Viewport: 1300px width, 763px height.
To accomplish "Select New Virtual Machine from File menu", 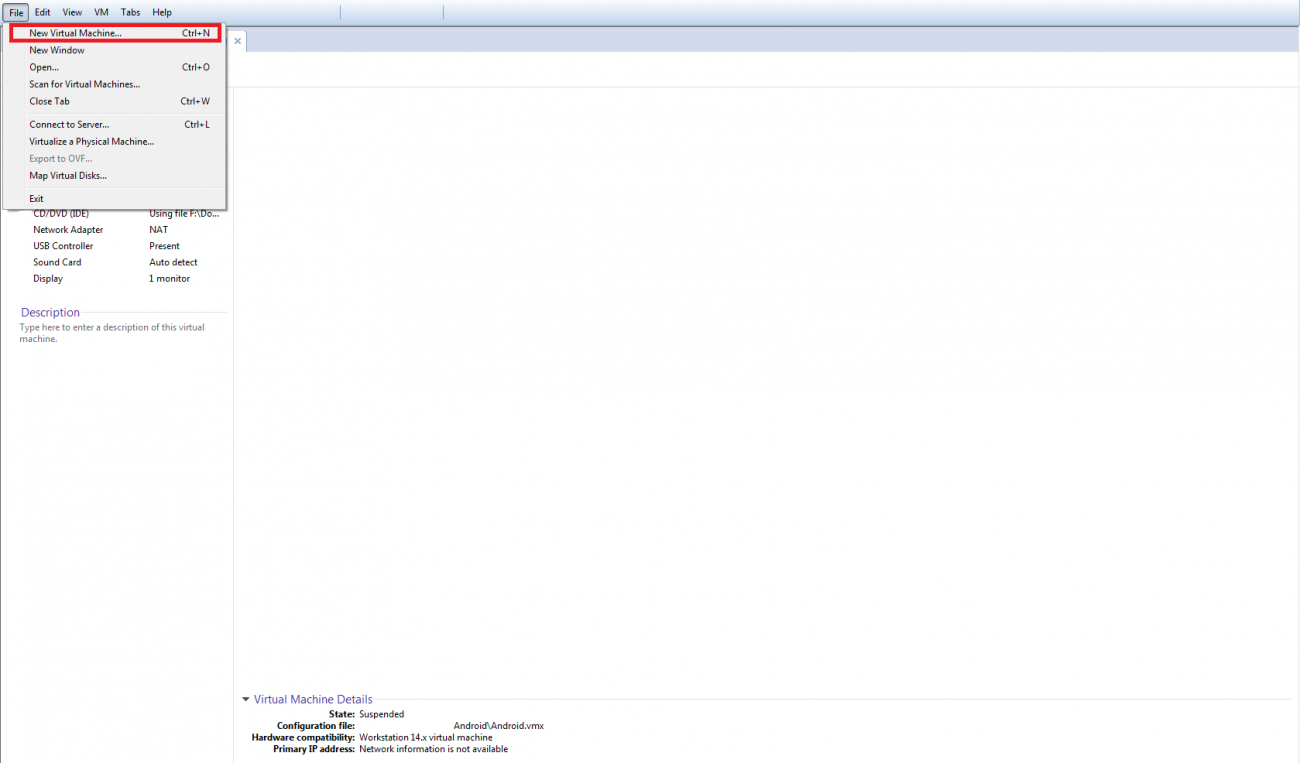I will tap(75, 33).
